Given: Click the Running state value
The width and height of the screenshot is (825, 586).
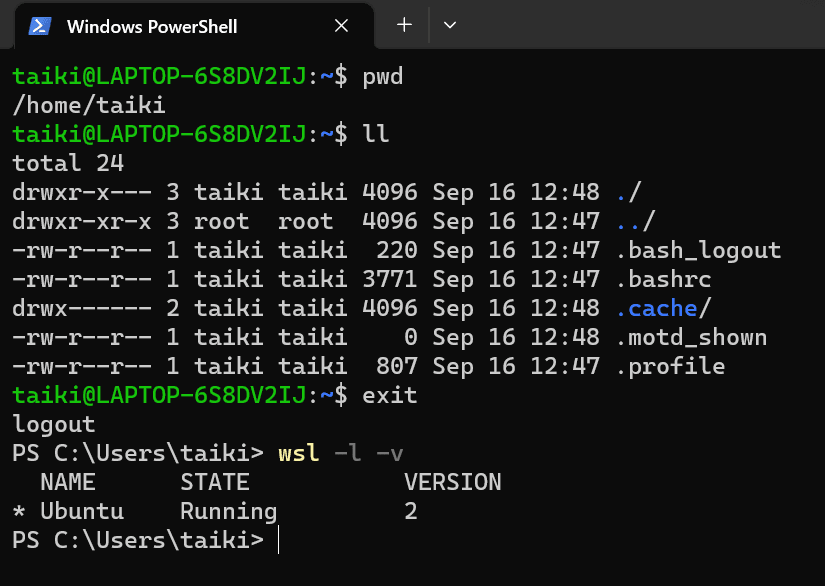Looking at the screenshot, I should pos(229,511).
